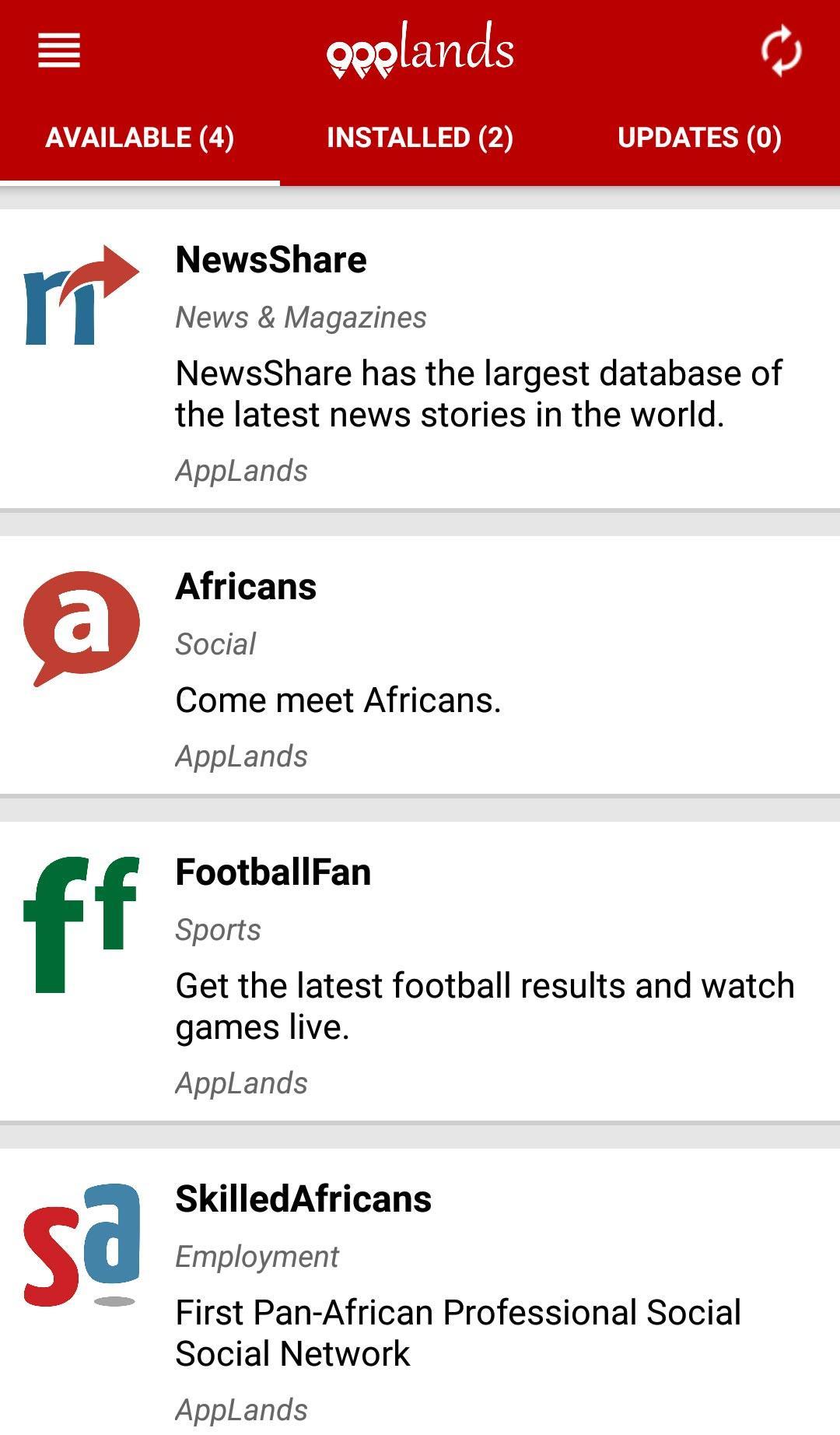Open the SkilledAfricans app title
The height and width of the screenshot is (1435, 840).
click(303, 1199)
